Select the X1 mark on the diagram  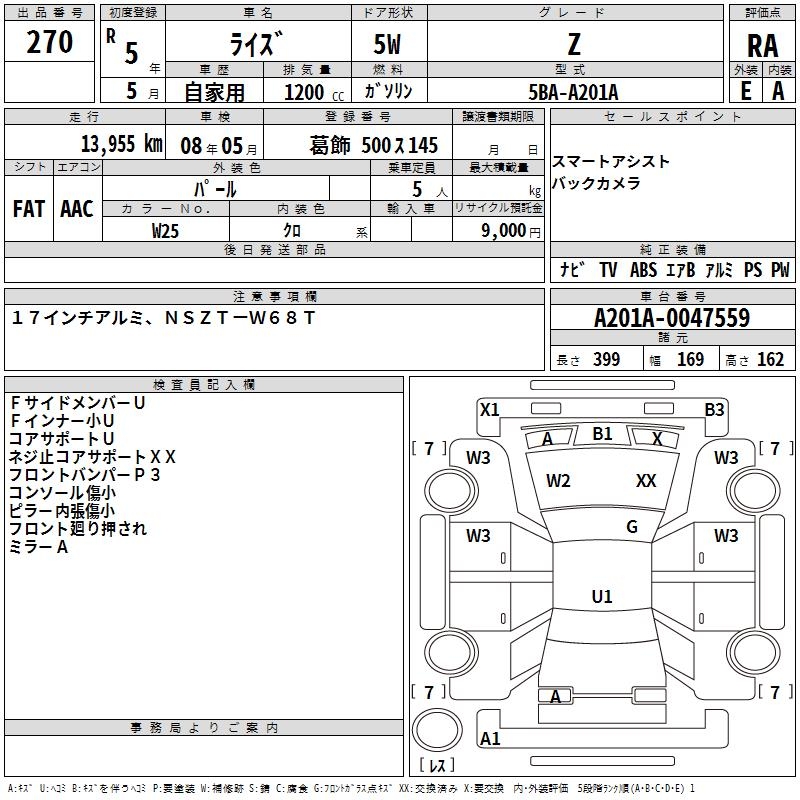(x=490, y=410)
